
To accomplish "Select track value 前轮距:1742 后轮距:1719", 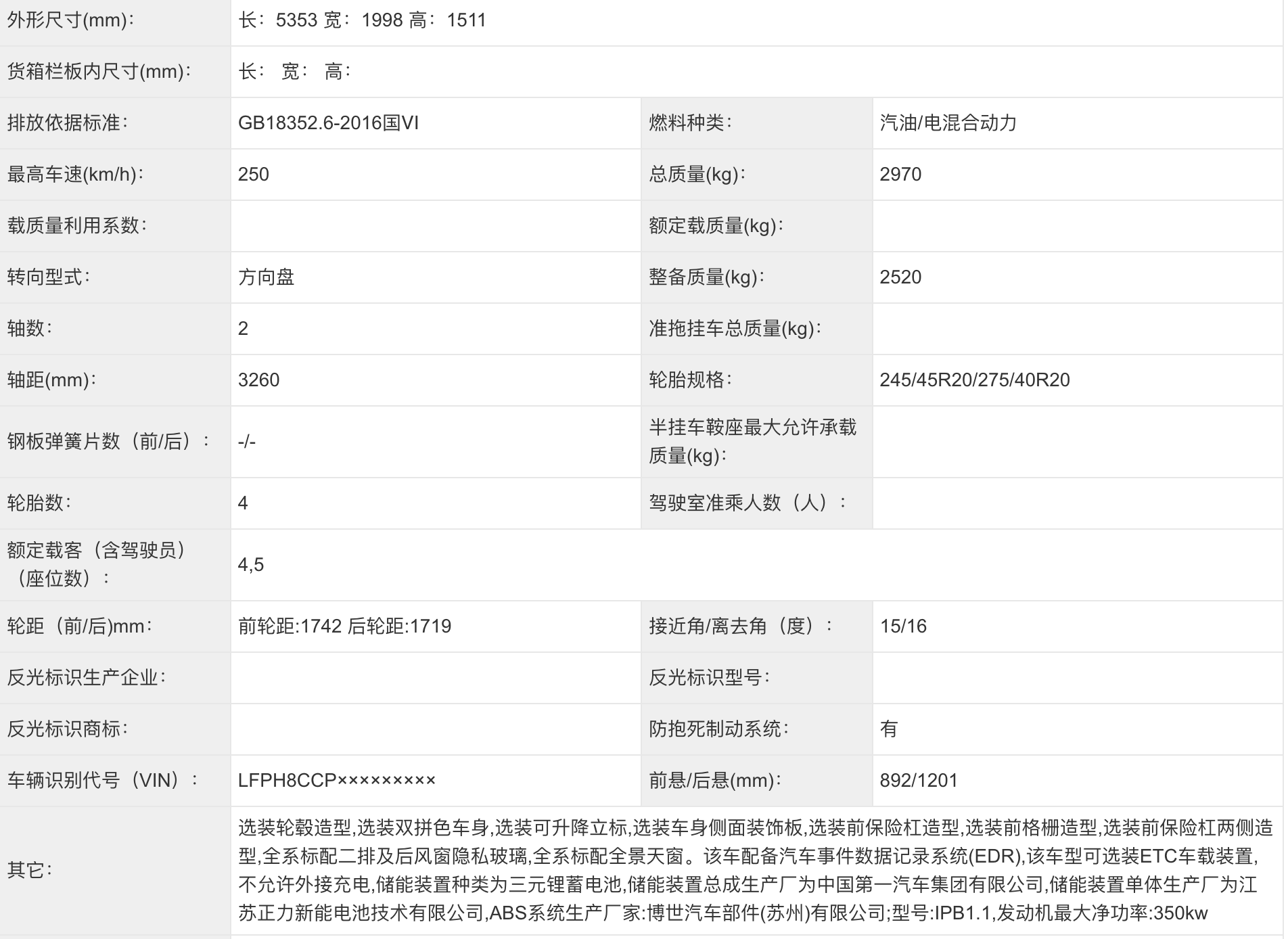I will [344, 626].
